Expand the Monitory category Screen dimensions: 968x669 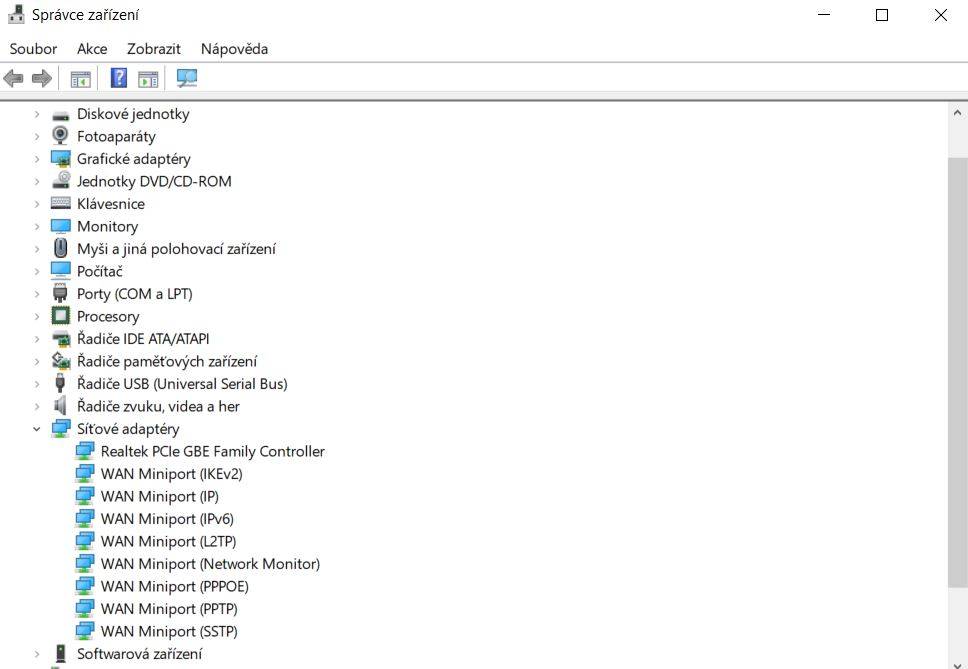pyautogui.click(x=36, y=226)
